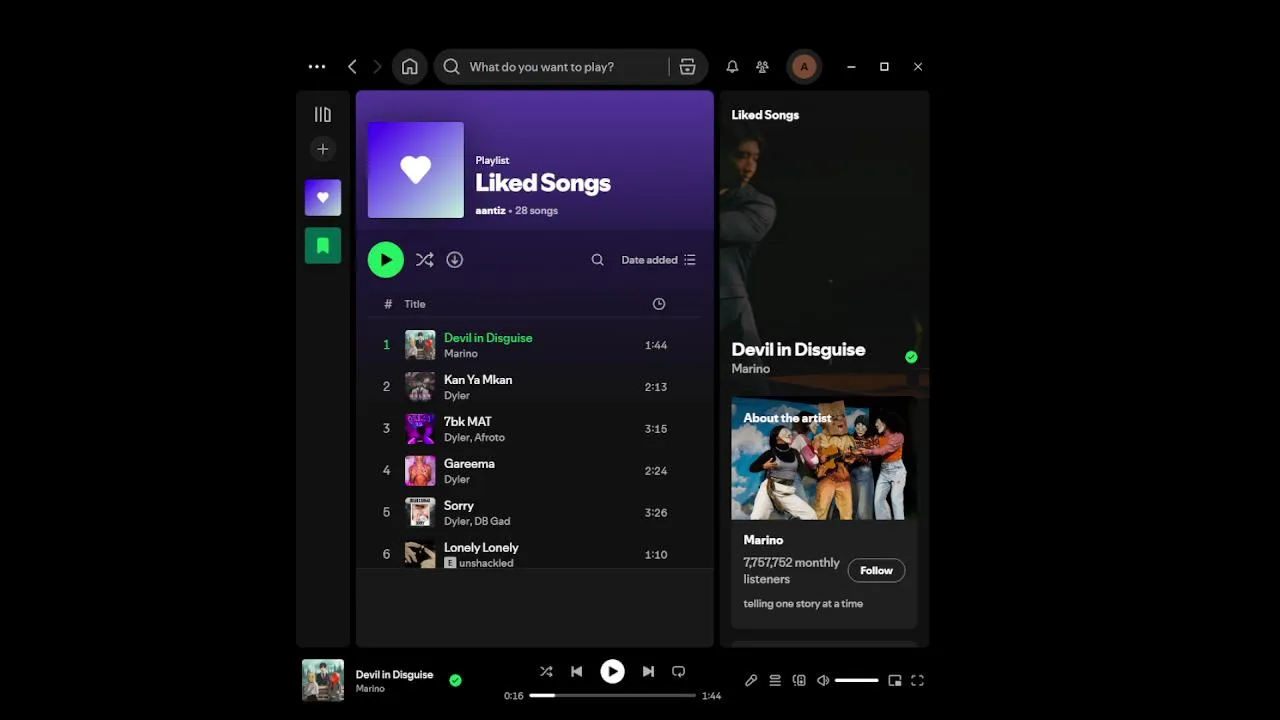Open the green bookmark sidebar item
This screenshot has height=720, width=1280.
(x=323, y=246)
